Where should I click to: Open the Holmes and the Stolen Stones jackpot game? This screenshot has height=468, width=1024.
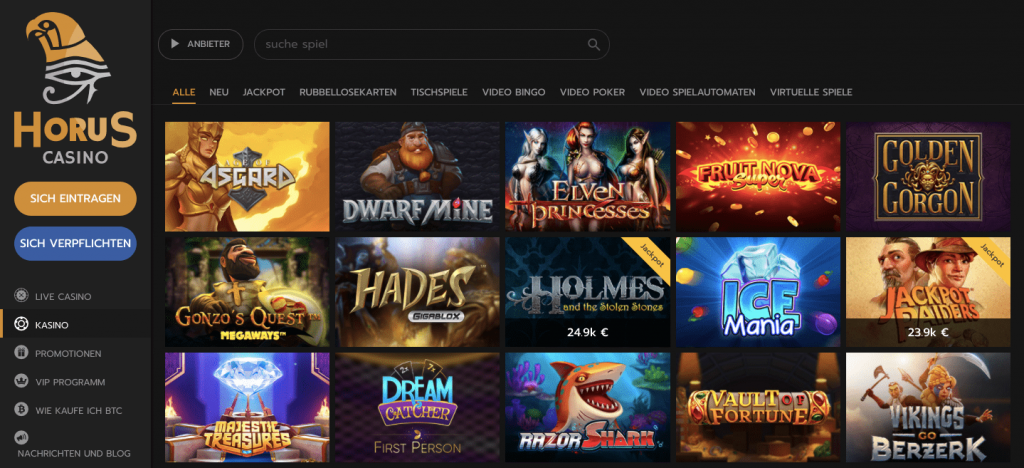(x=588, y=292)
